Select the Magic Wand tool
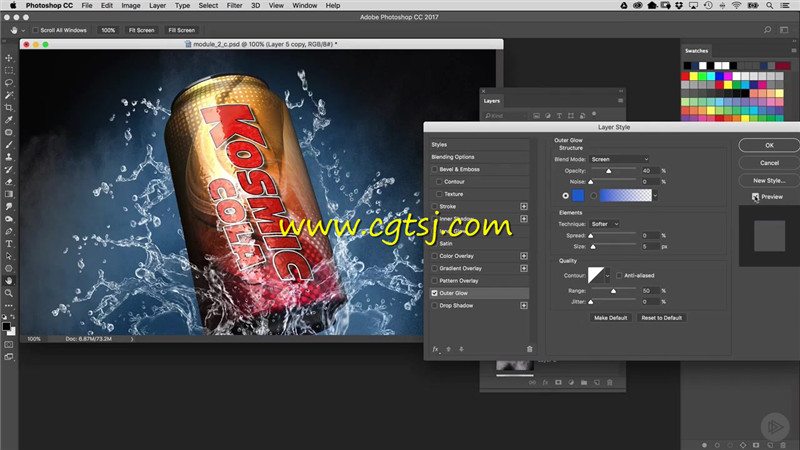 [9, 95]
